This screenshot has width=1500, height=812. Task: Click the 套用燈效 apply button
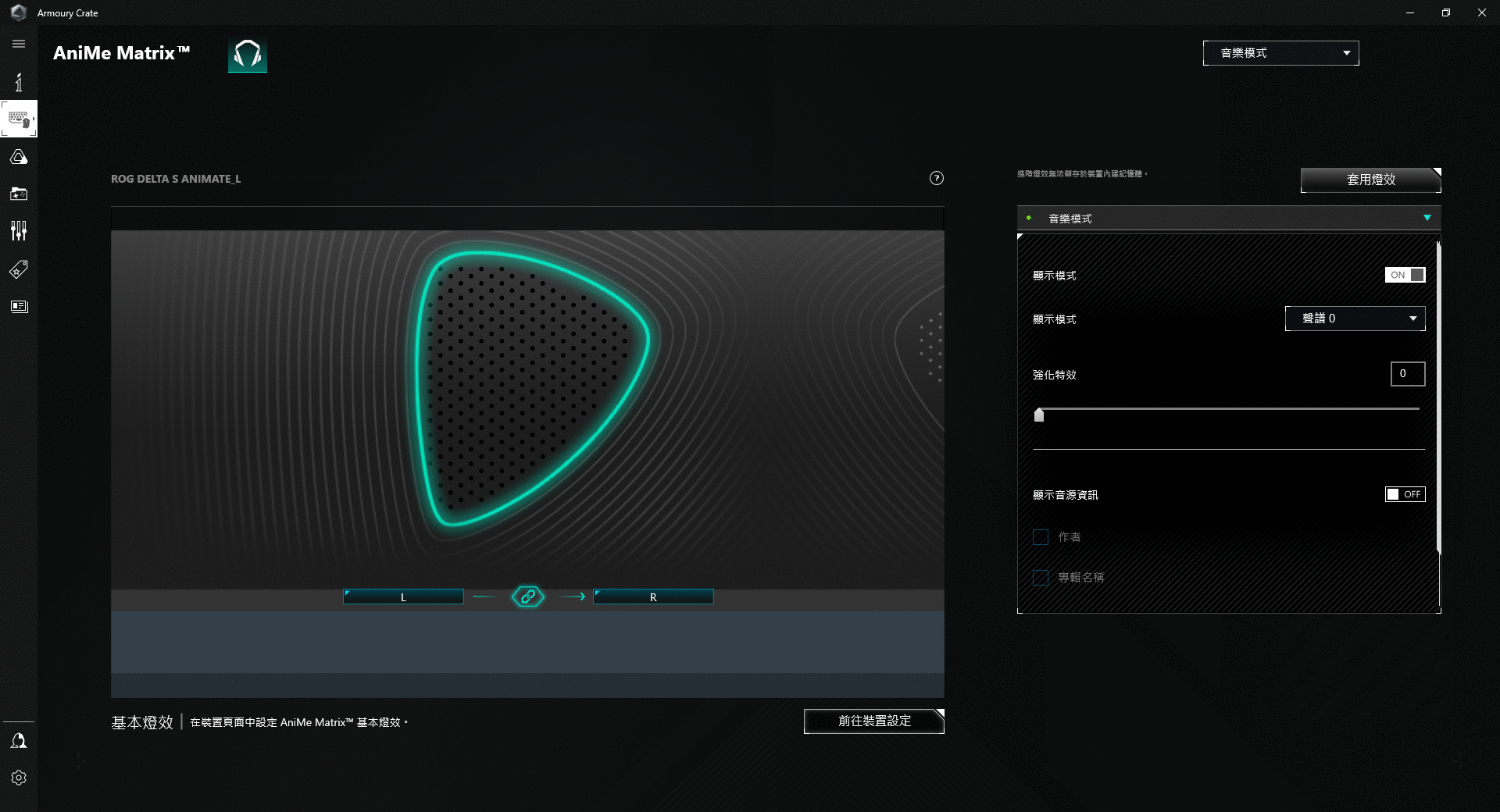pyautogui.click(x=1370, y=180)
